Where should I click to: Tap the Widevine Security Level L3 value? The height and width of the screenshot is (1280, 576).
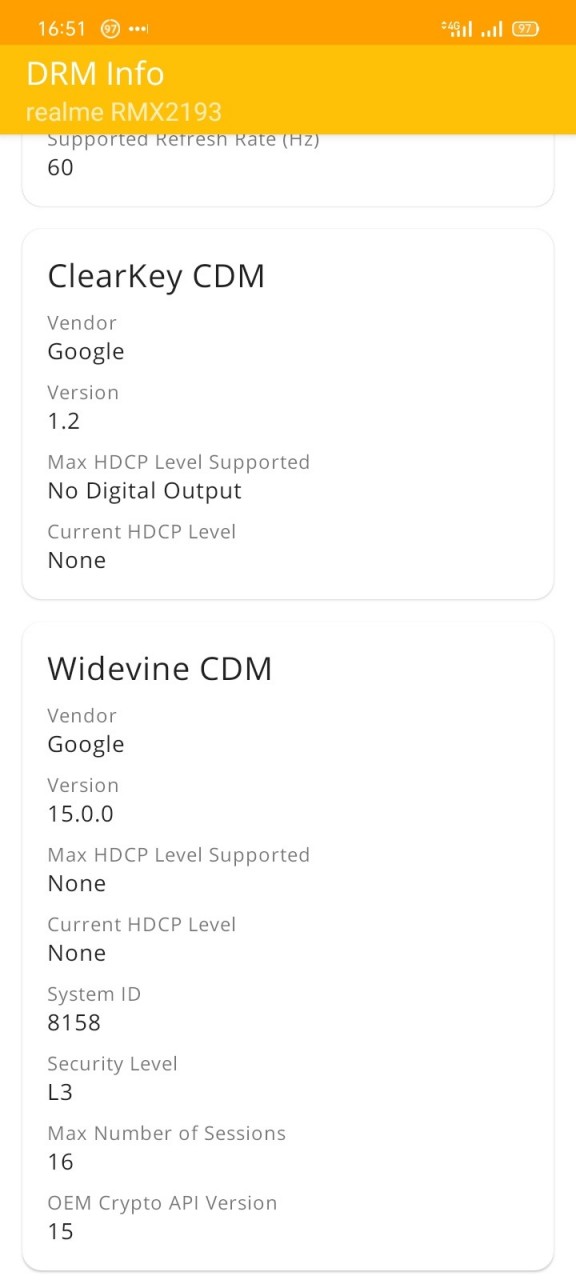coord(60,1092)
